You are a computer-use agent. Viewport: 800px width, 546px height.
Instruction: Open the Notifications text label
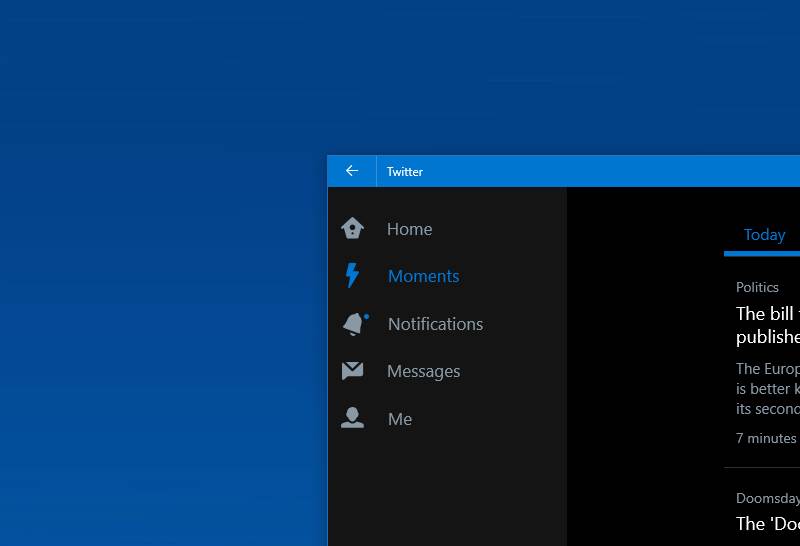(435, 324)
